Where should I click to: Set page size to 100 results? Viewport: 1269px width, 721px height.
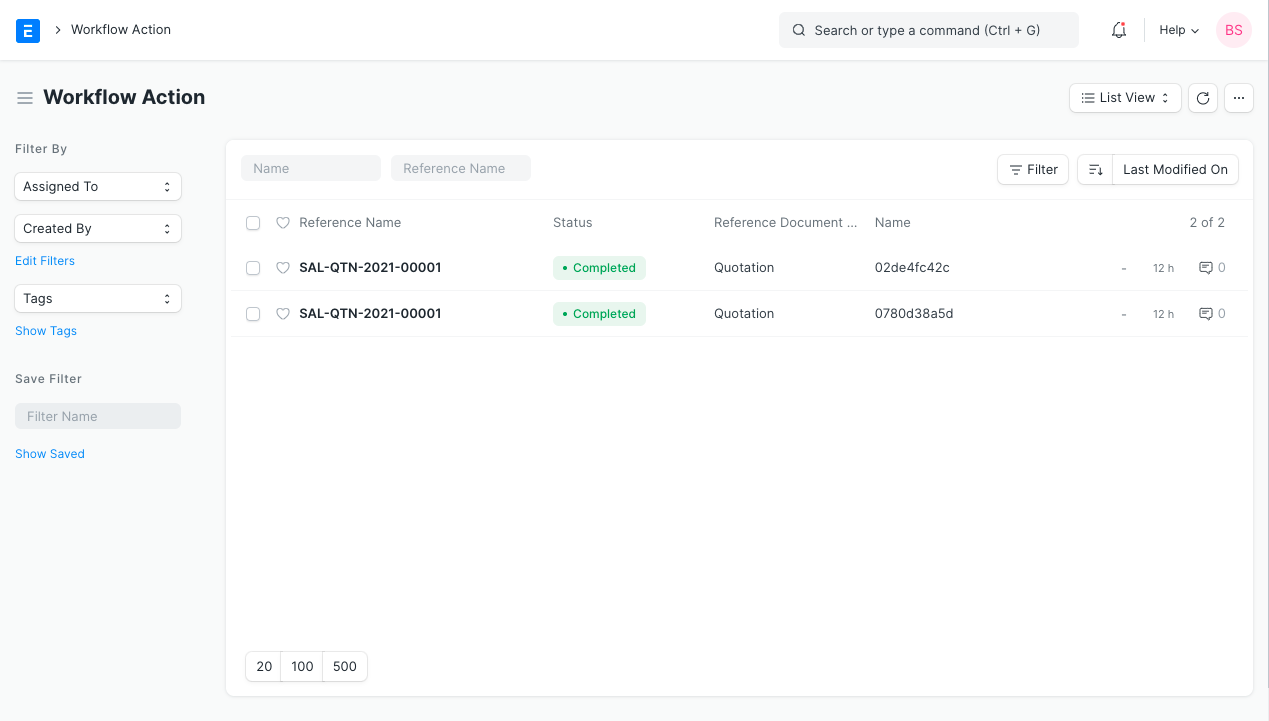click(302, 666)
